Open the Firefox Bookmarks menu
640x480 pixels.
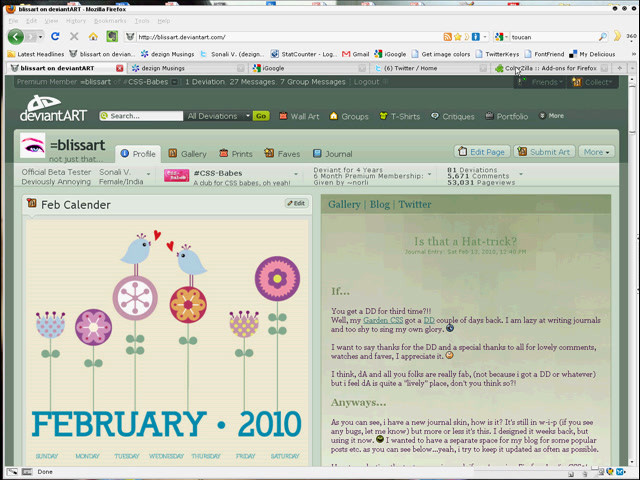coord(110,21)
